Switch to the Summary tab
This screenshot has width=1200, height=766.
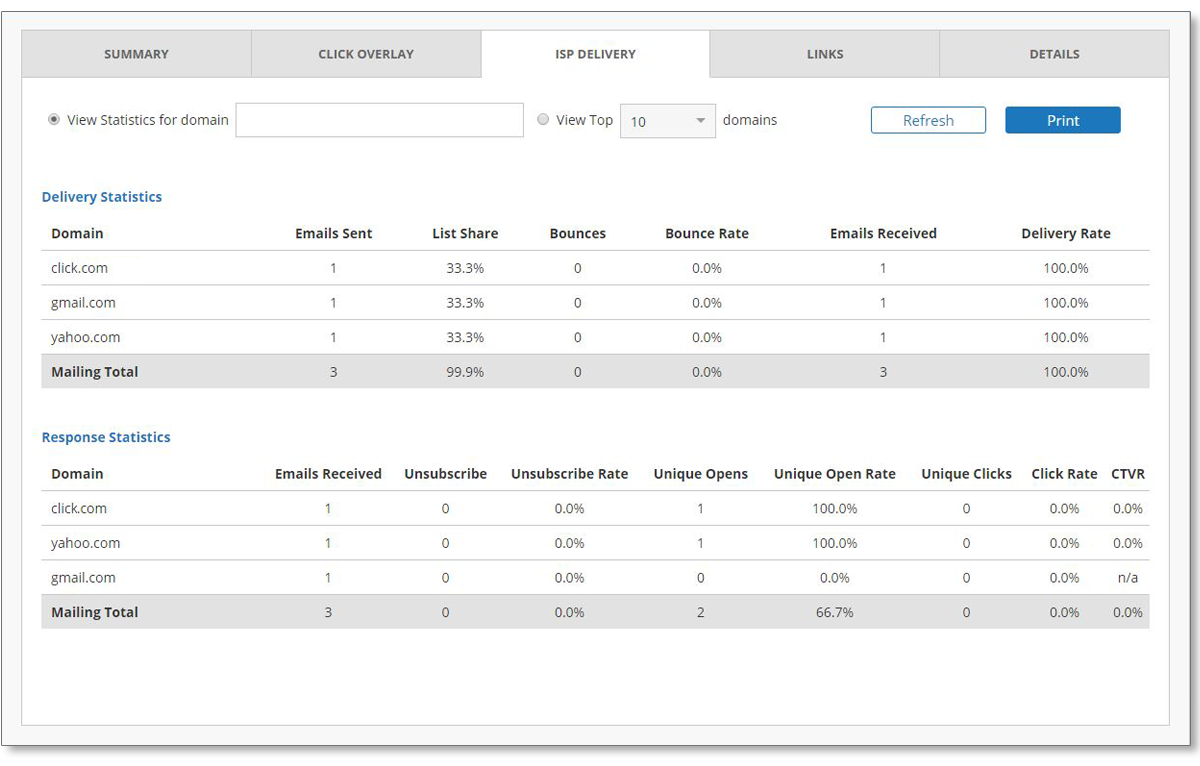coord(136,54)
